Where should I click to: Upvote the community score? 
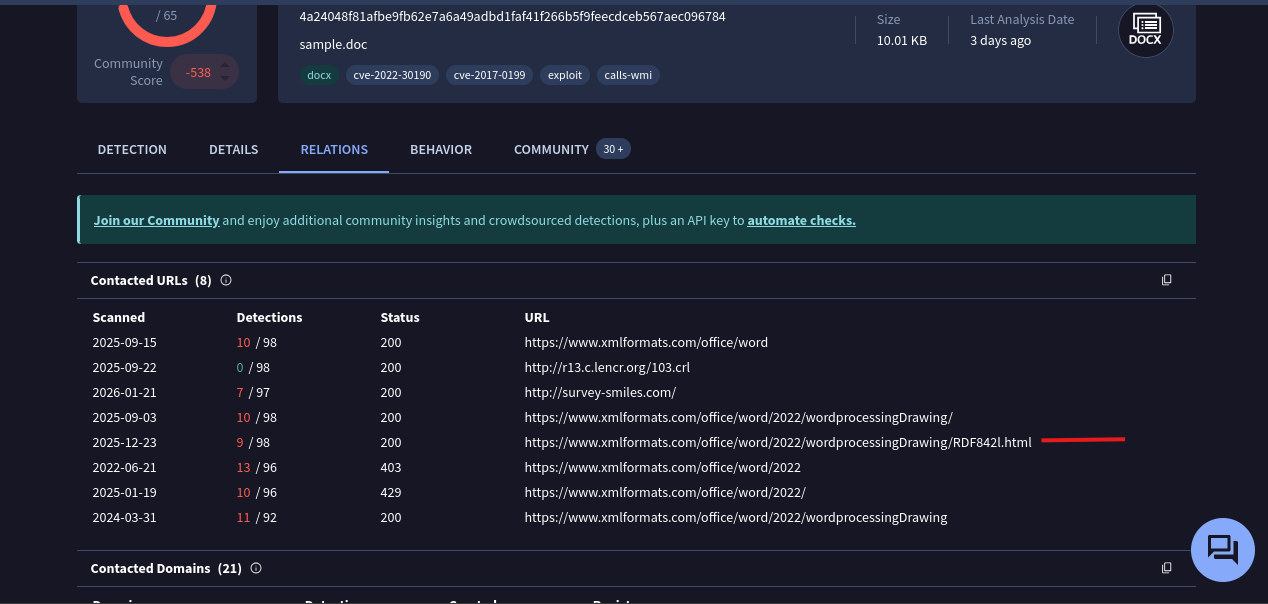(226, 65)
